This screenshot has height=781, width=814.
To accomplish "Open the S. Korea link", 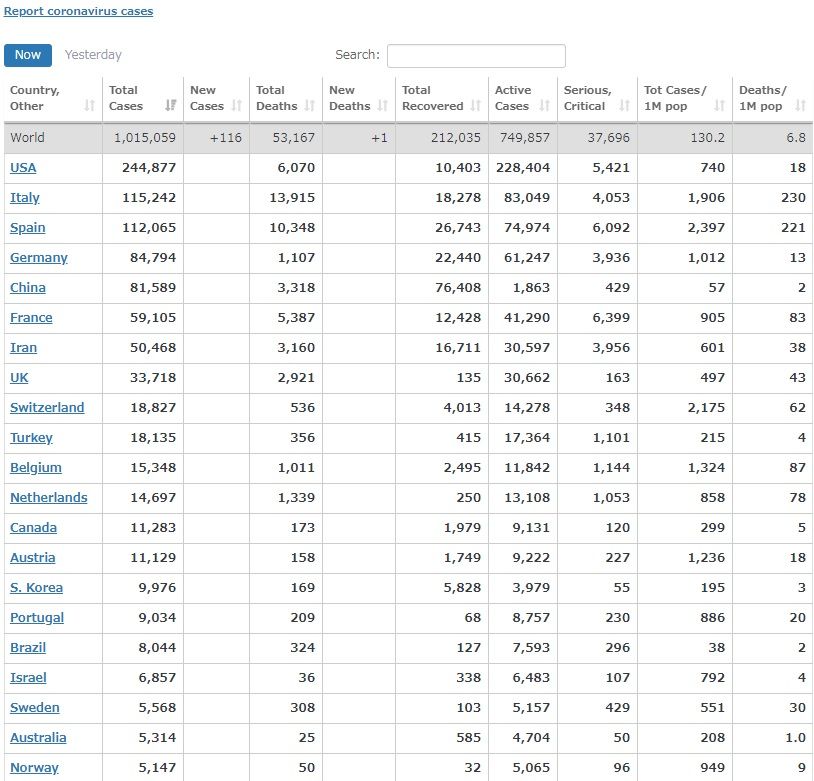I will (36, 588).
